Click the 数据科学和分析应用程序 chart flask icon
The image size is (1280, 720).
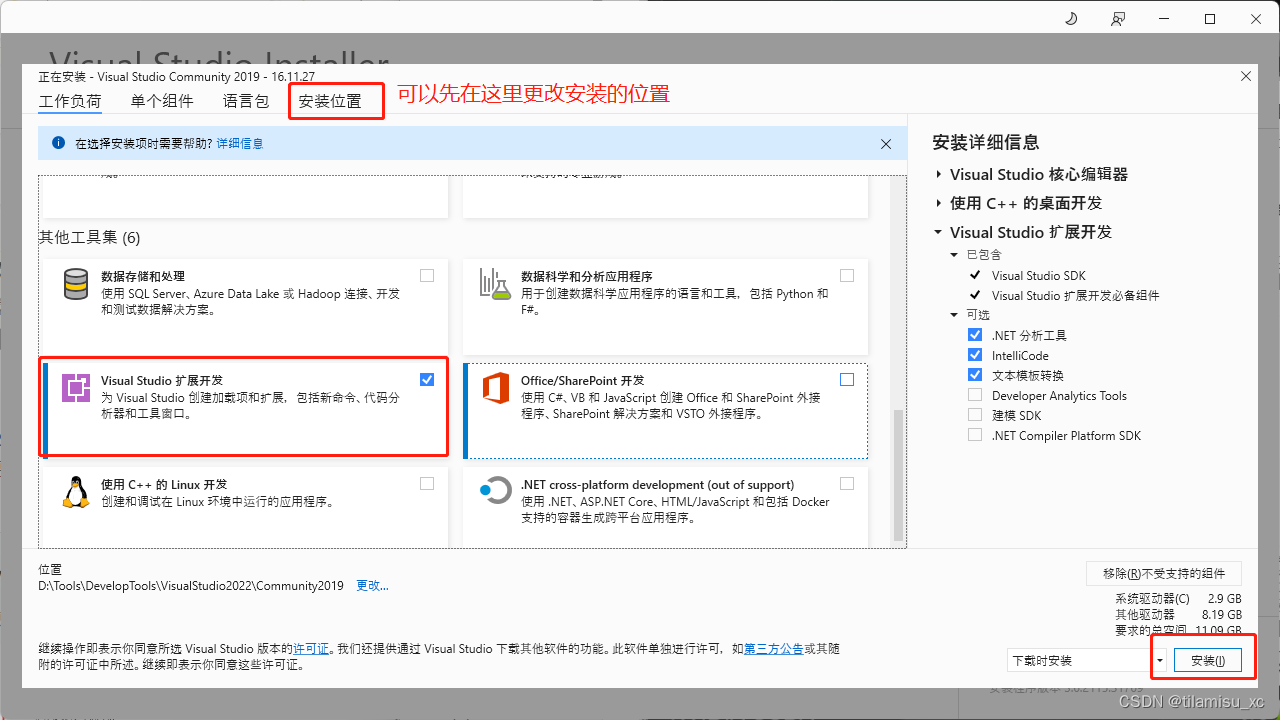point(495,284)
